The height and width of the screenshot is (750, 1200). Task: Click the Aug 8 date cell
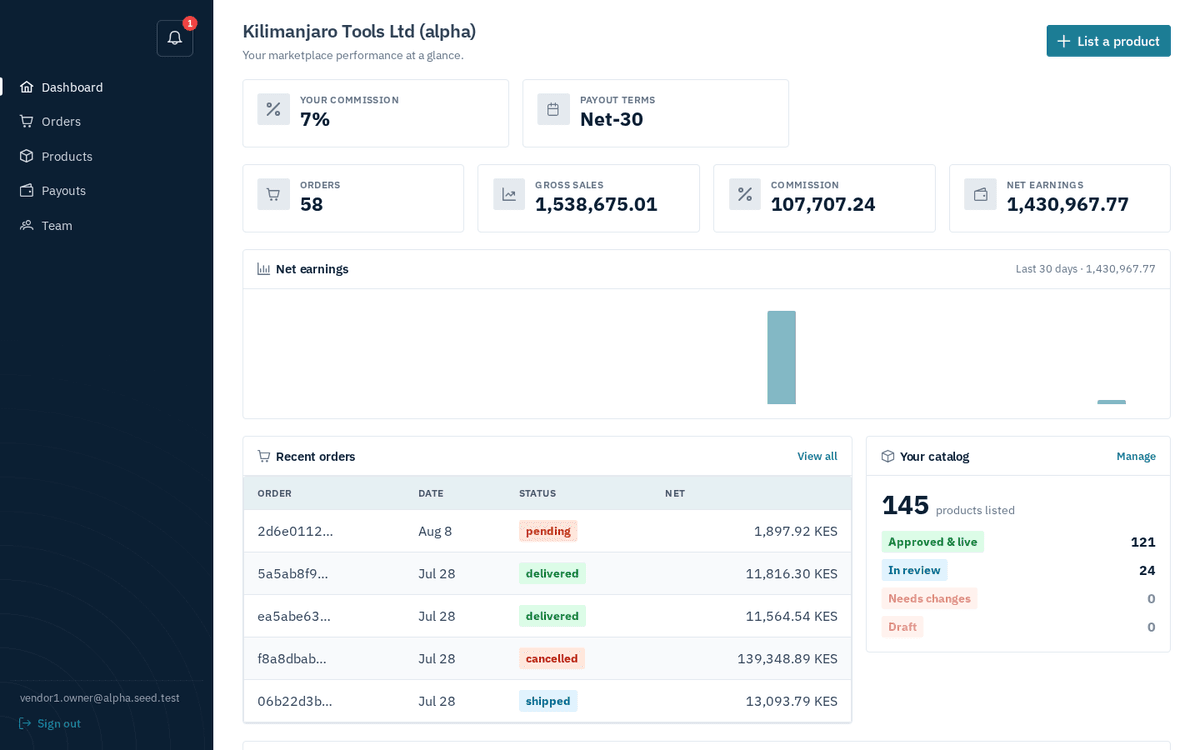pyautogui.click(x=435, y=531)
